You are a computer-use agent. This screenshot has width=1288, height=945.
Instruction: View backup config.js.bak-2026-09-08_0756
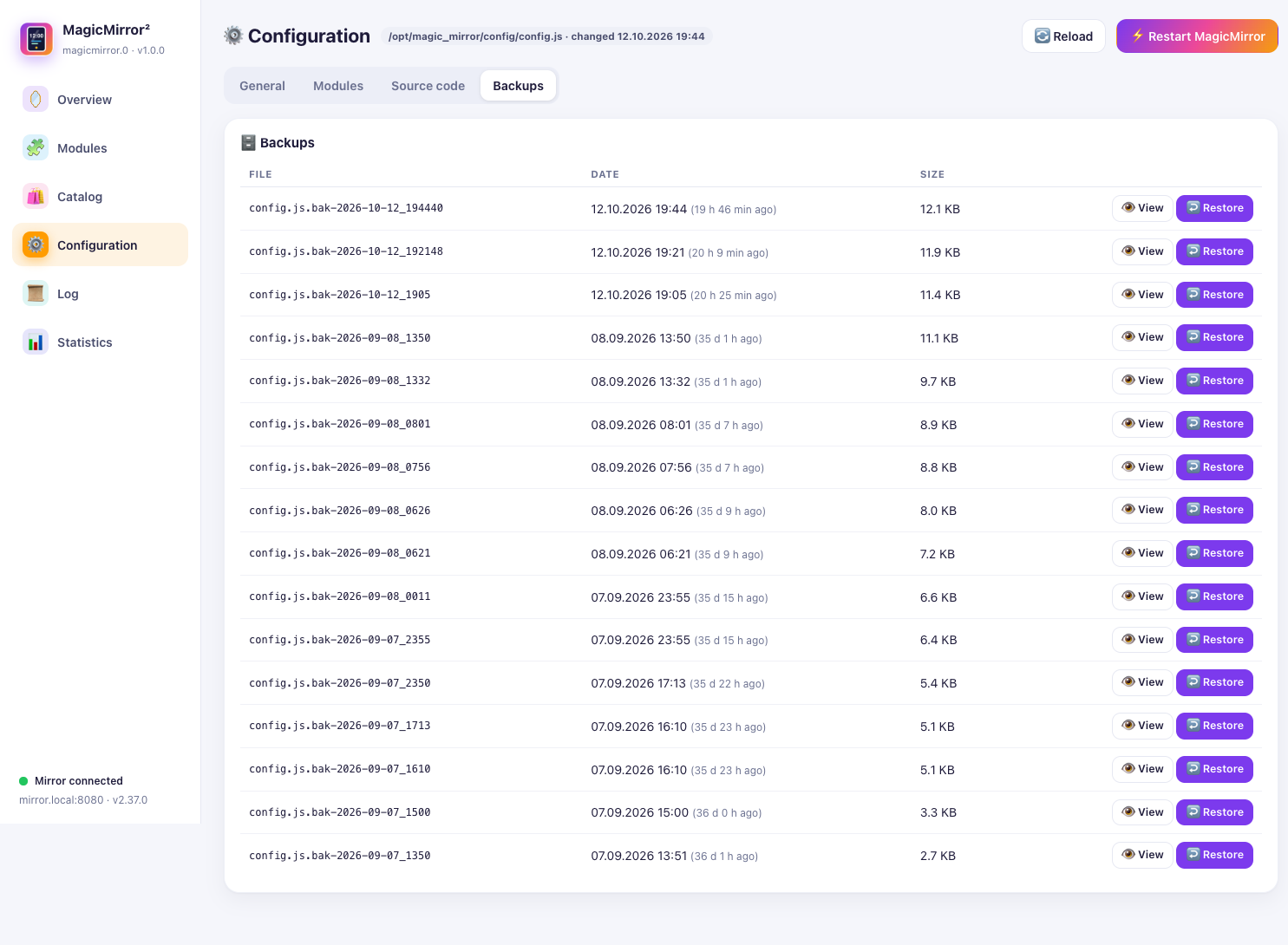pyautogui.click(x=1142, y=467)
